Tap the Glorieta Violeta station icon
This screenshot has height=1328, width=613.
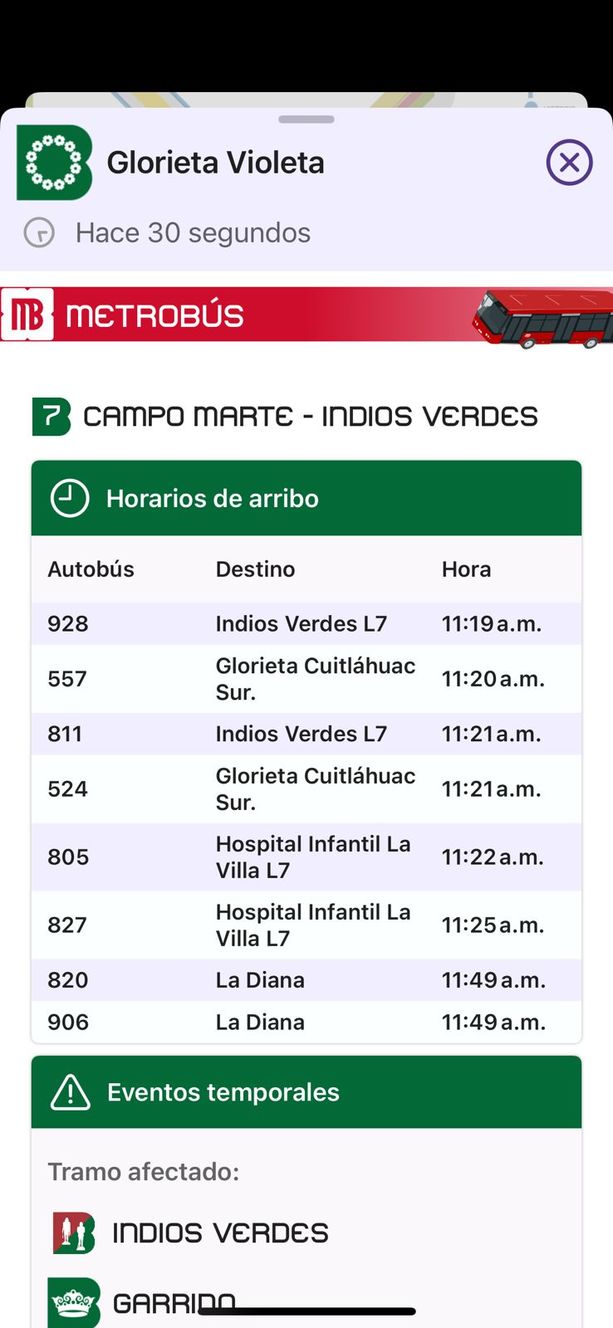click(54, 162)
